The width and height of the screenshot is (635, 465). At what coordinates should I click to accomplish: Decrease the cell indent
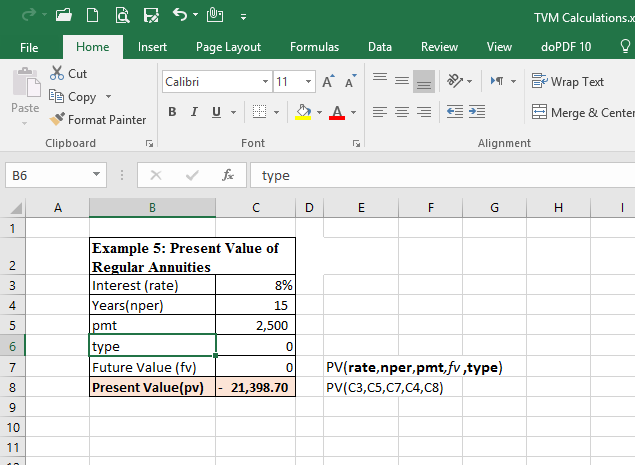point(455,111)
